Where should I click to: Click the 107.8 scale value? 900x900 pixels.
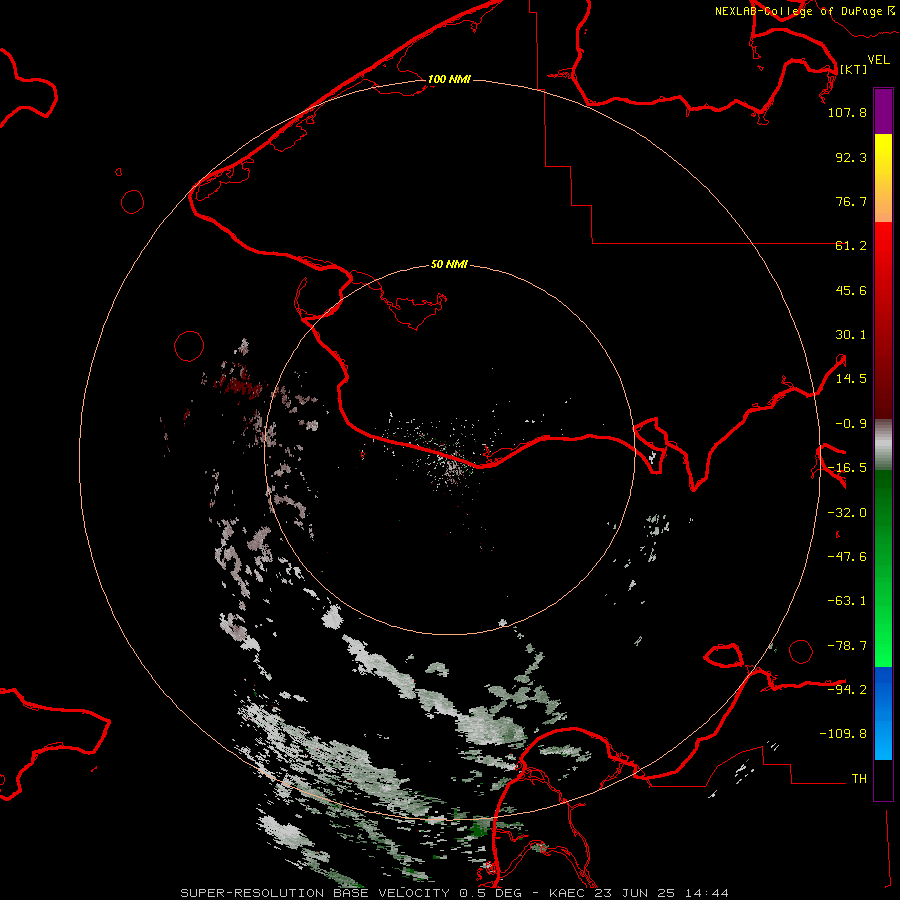(847, 112)
